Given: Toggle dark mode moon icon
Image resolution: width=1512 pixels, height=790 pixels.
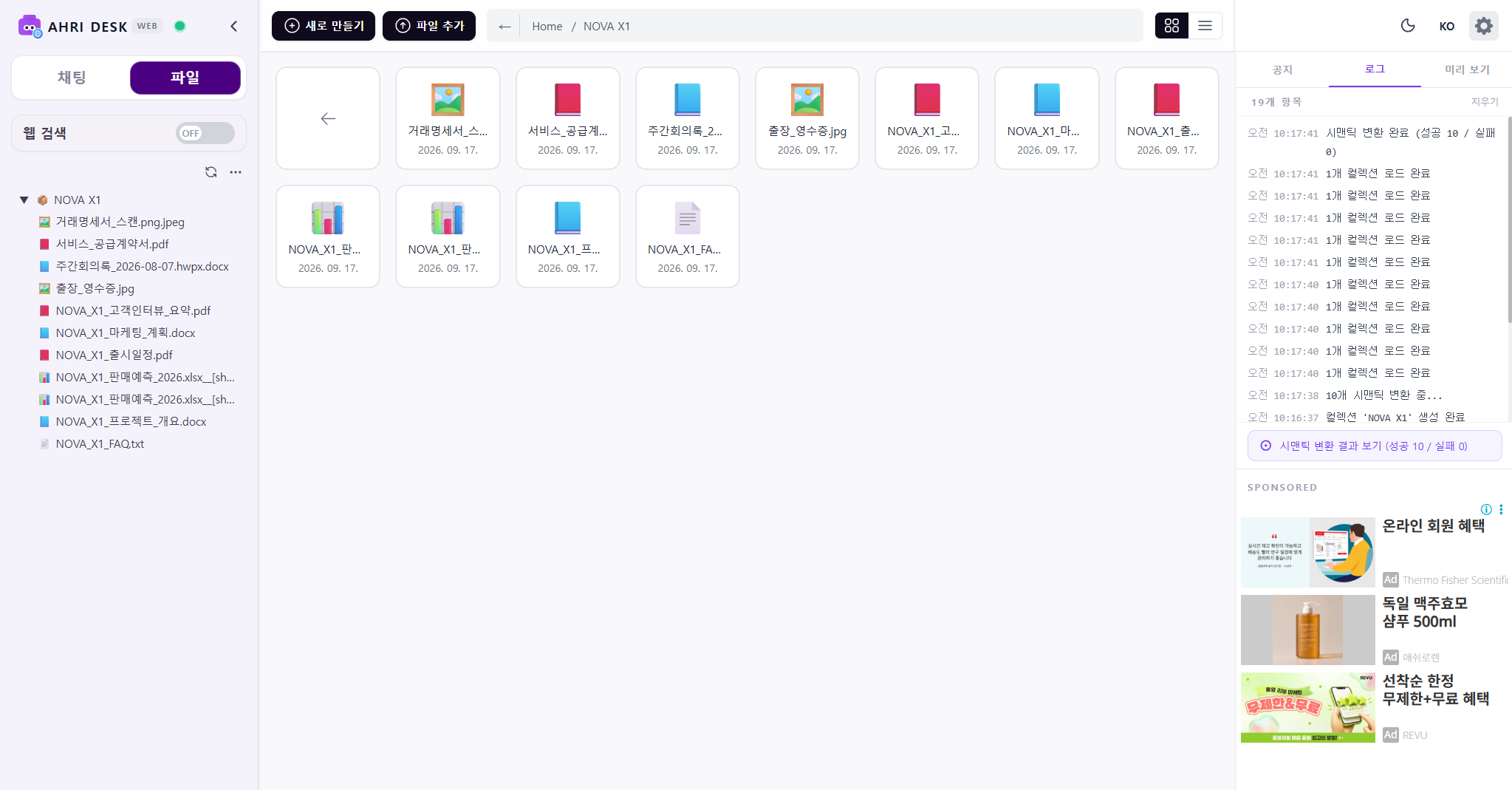Looking at the screenshot, I should click(x=1408, y=26).
